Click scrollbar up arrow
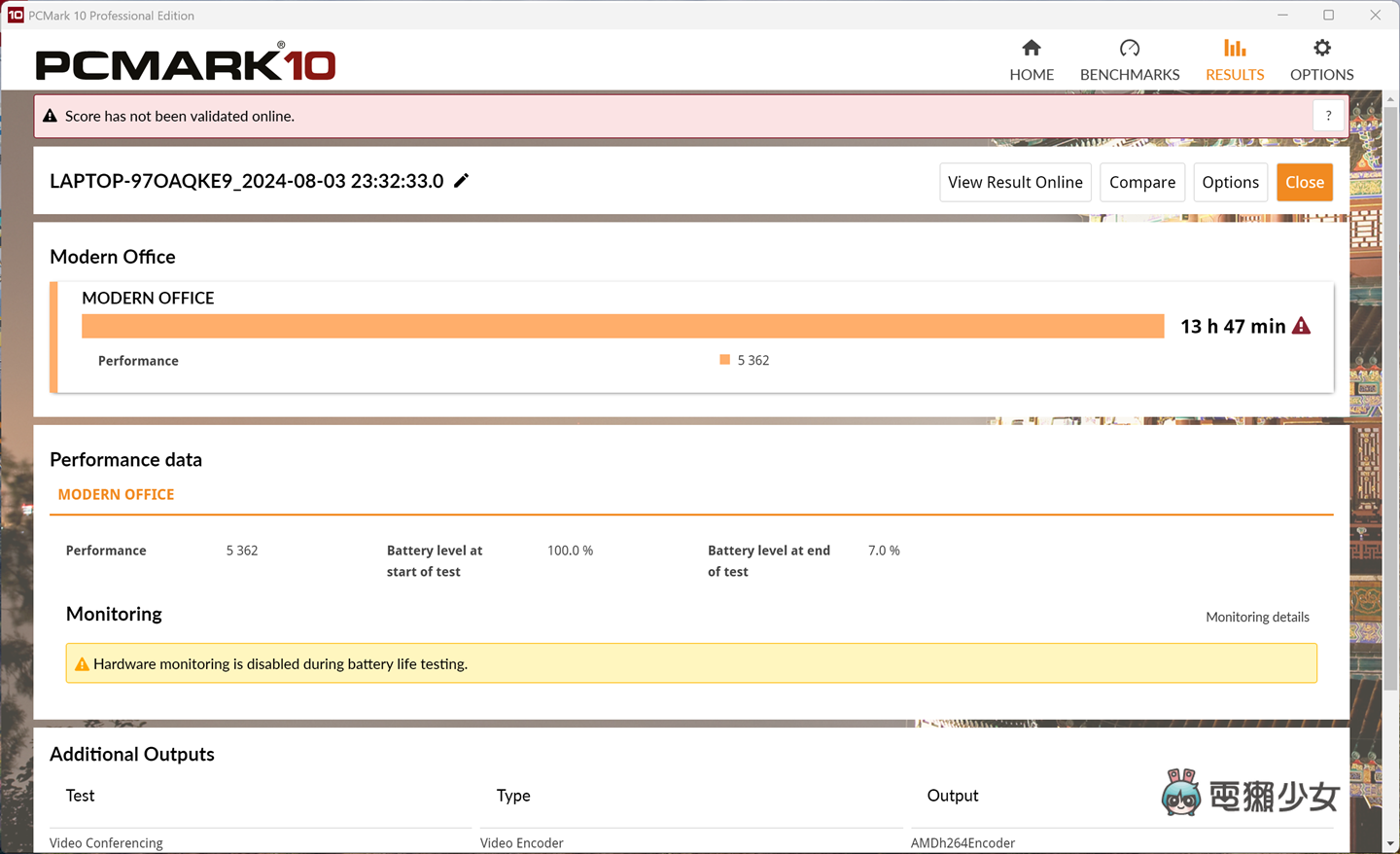 [1390, 100]
